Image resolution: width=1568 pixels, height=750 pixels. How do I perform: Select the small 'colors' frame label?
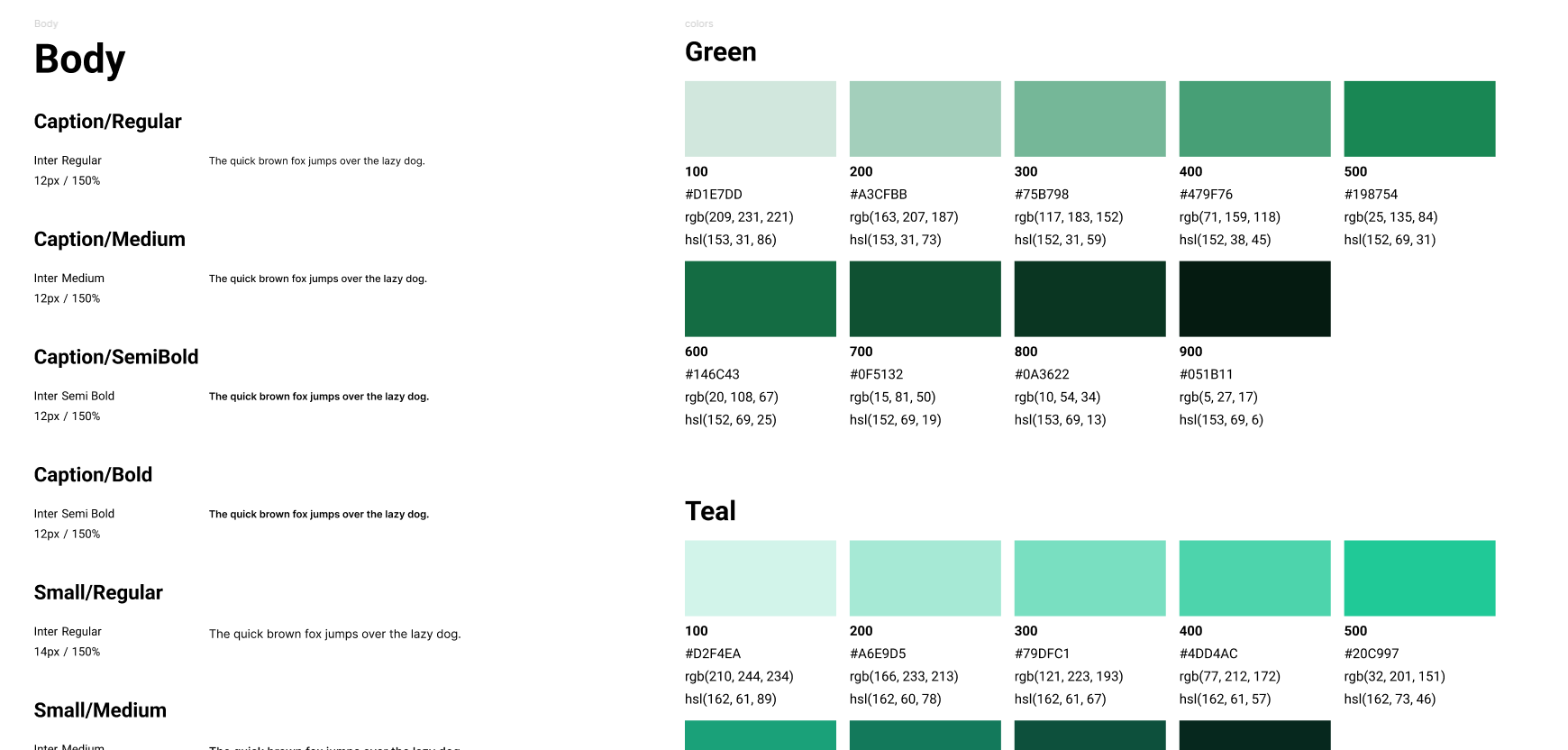[x=698, y=24]
